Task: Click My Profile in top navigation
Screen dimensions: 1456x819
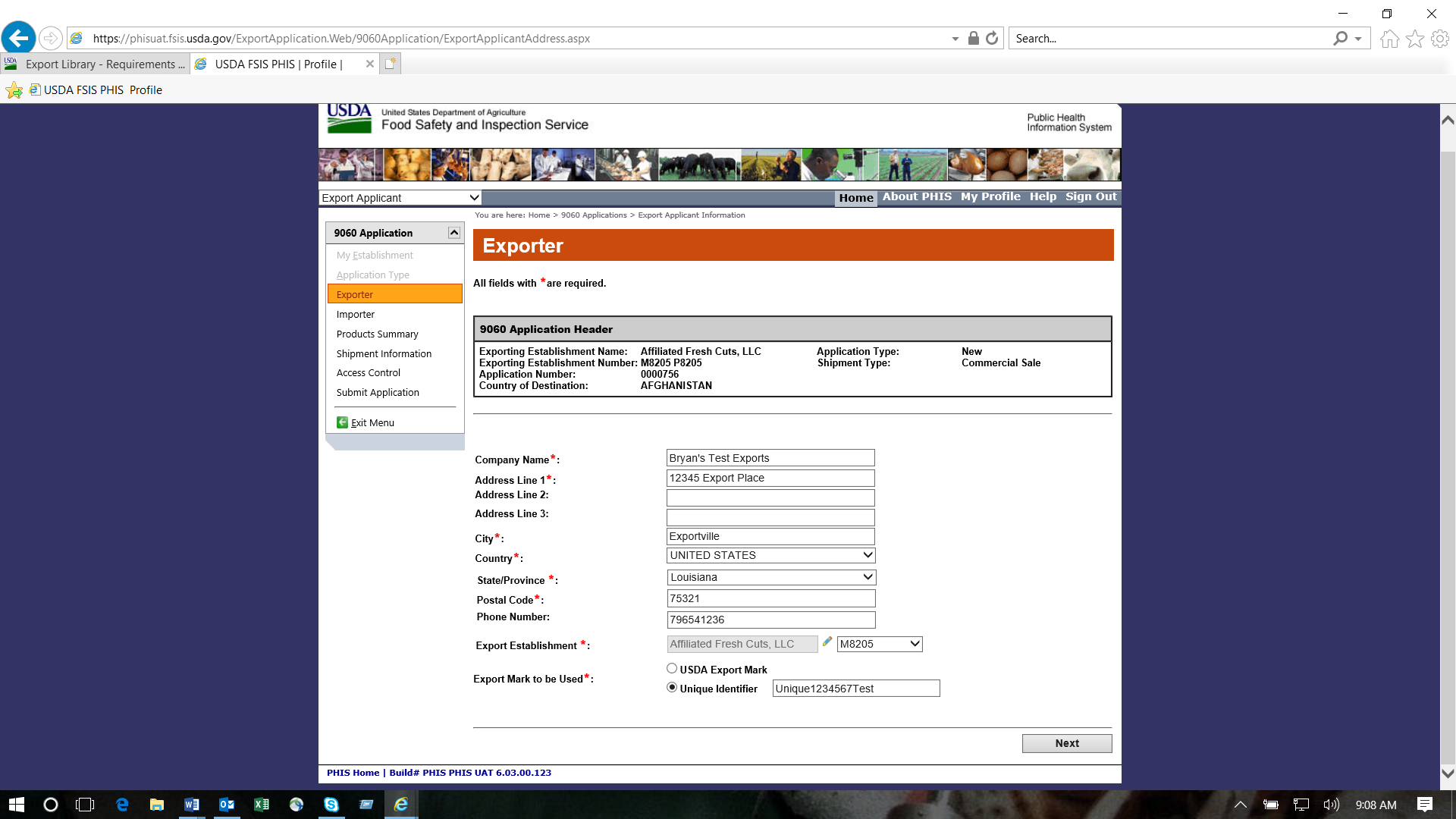Action: click(990, 196)
